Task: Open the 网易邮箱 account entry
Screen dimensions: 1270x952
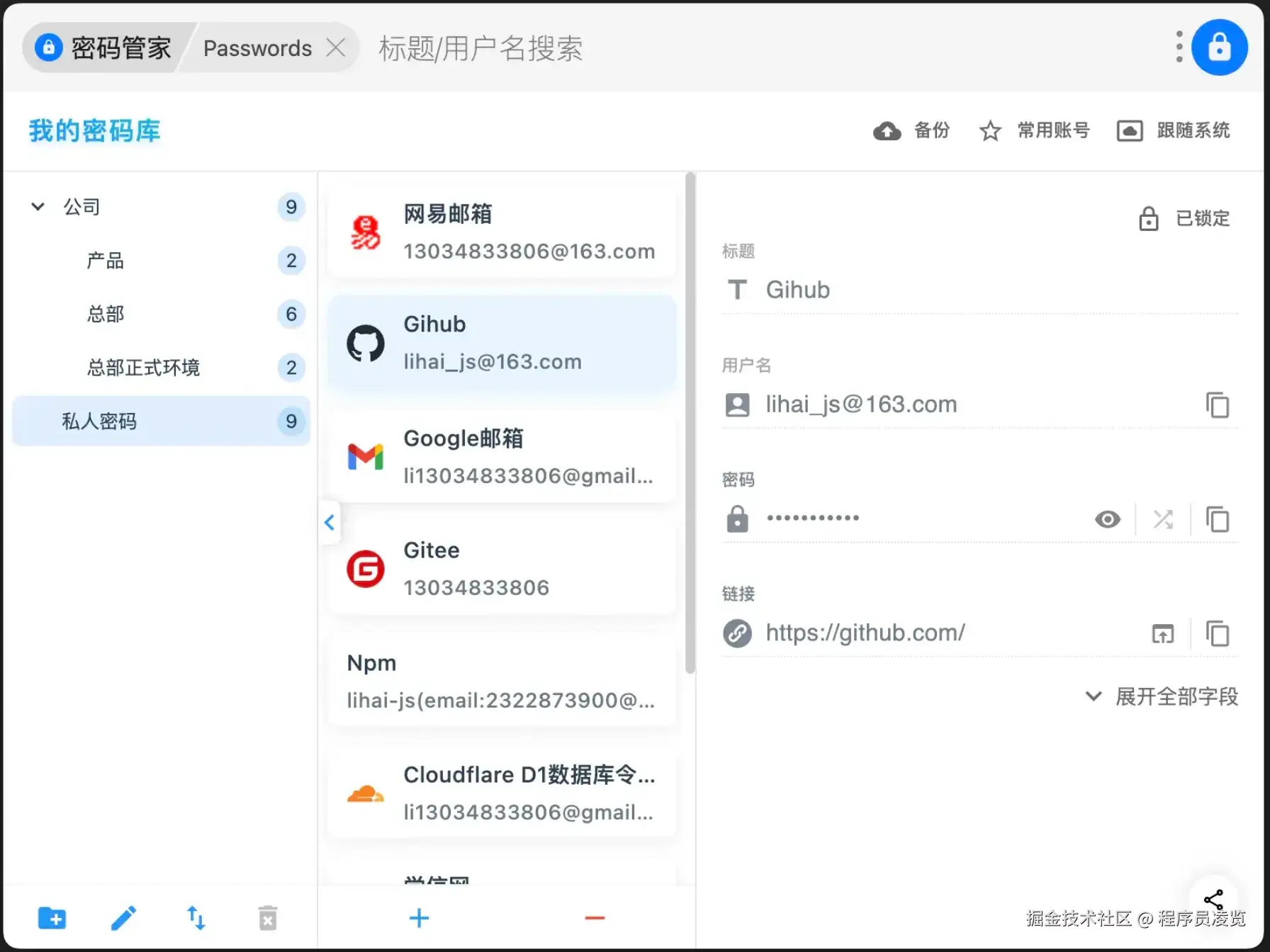Action: (x=502, y=232)
